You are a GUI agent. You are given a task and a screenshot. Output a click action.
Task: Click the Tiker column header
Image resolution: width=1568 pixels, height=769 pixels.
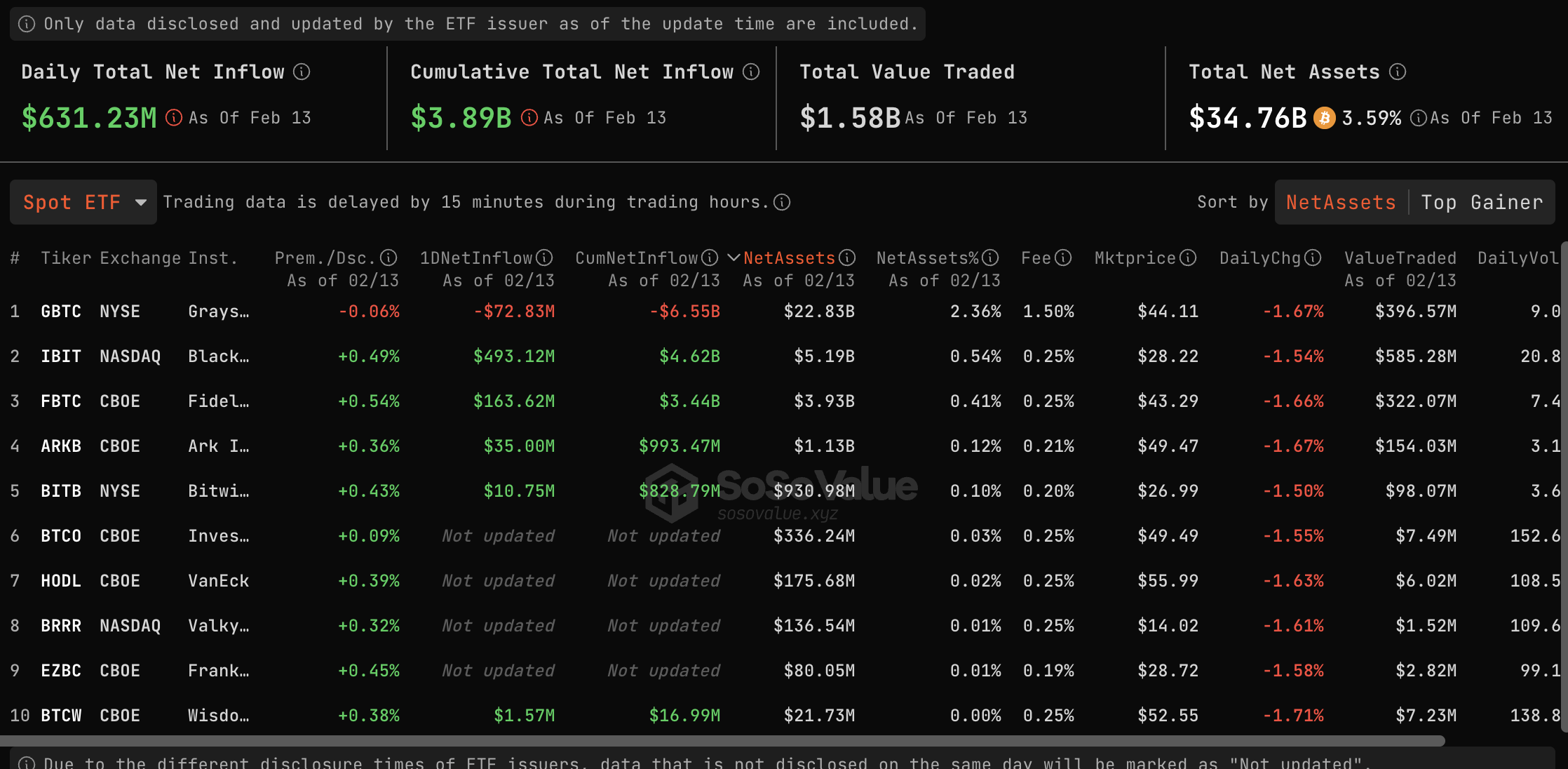pos(66,258)
